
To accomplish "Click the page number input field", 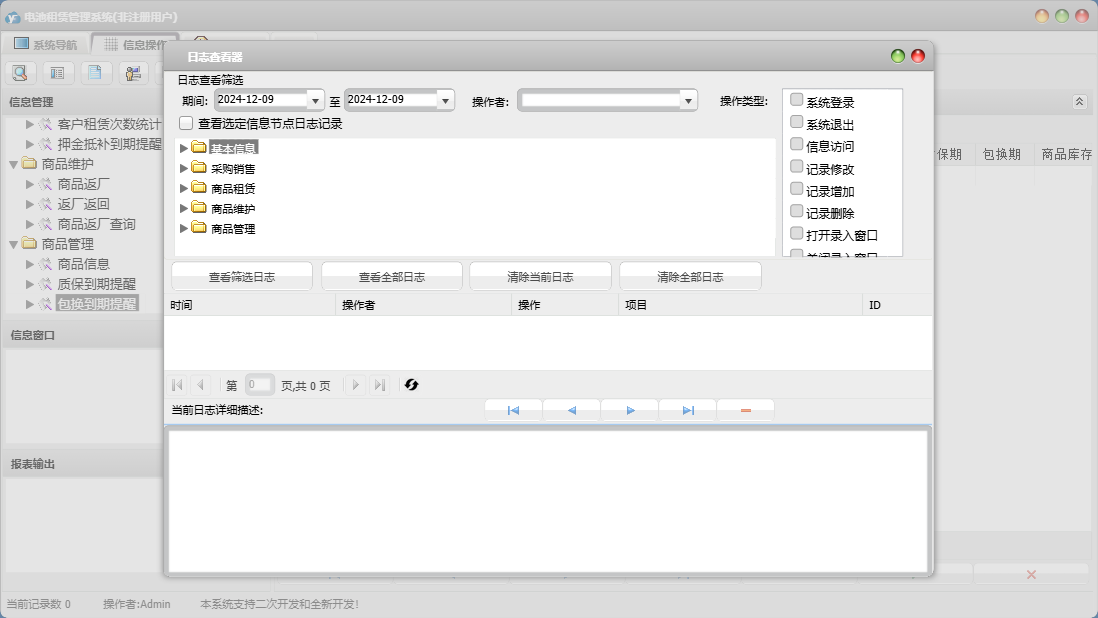I will 260,384.
